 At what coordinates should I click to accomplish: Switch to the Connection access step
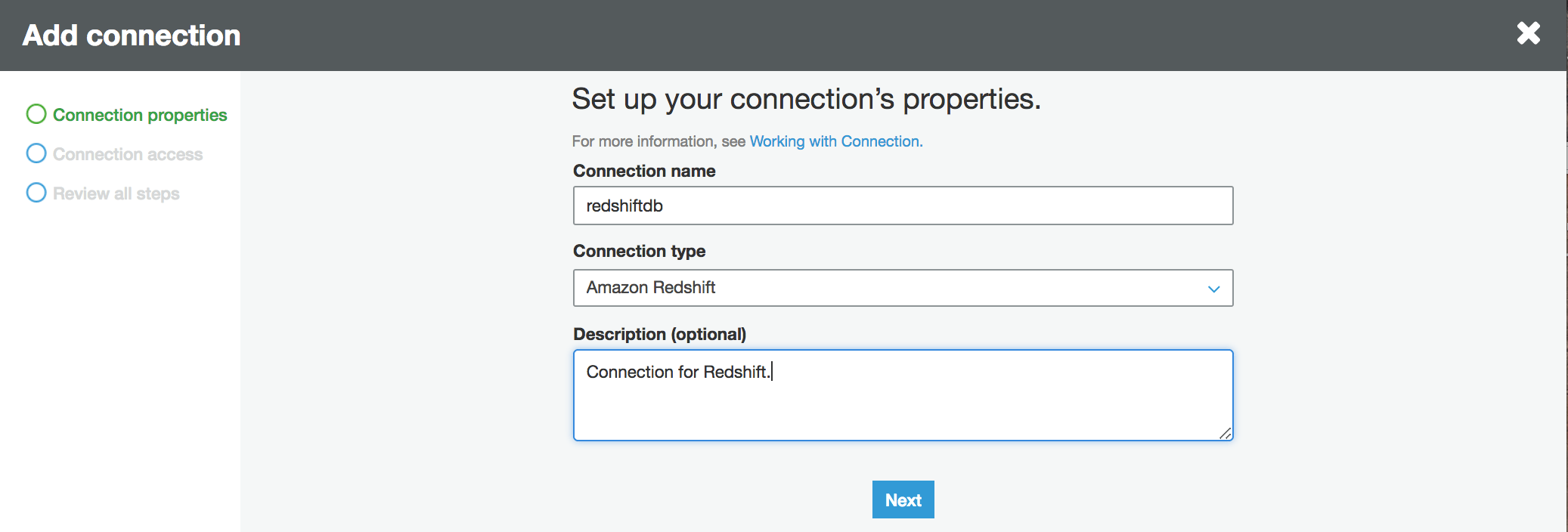[127, 153]
